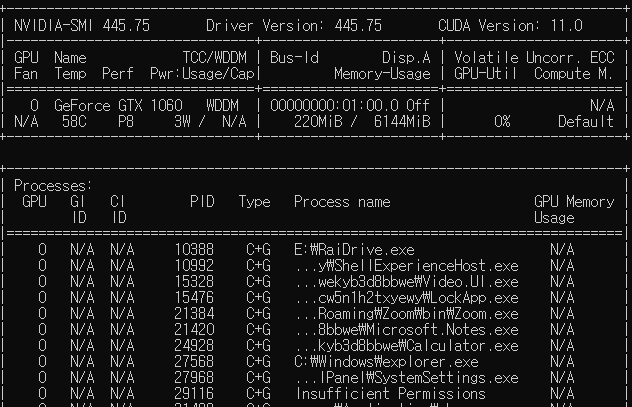Screen dimensions: 632x407
Task: Click the Microsoft.Notes.exe process name
Action: pyautogui.click(x=407, y=330)
